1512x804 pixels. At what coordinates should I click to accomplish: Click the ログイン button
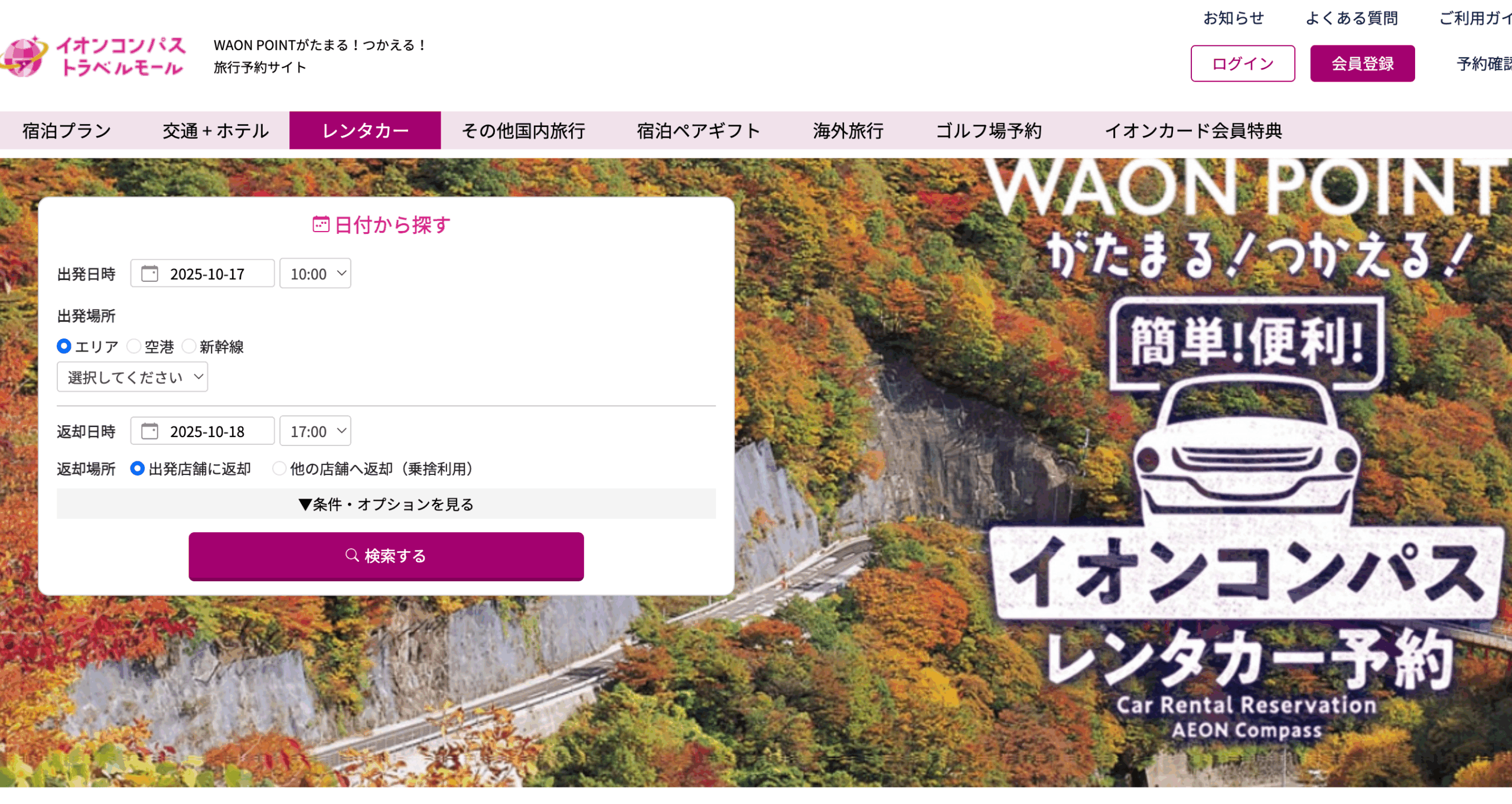tap(1243, 63)
